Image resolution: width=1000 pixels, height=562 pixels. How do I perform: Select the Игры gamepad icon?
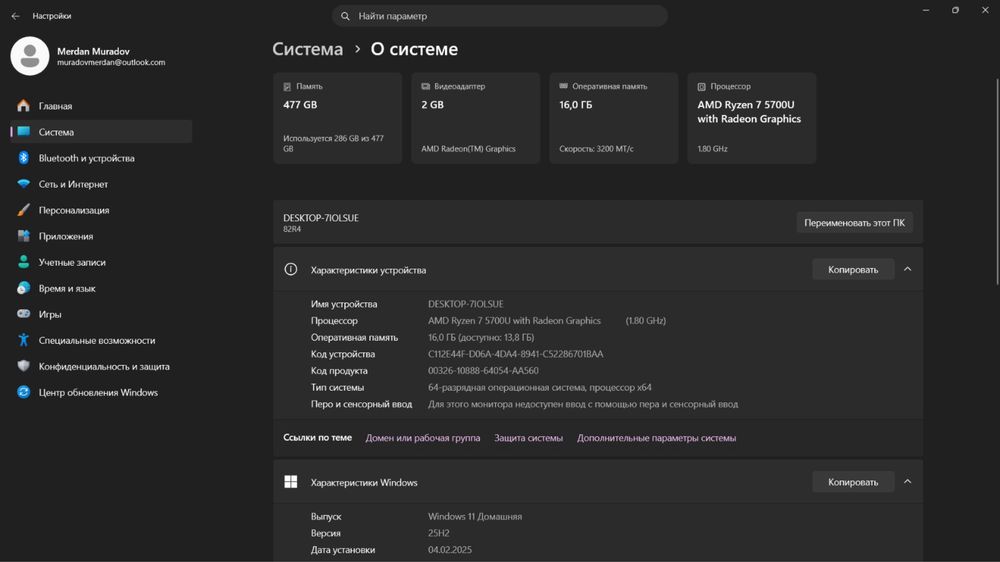click(24, 314)
